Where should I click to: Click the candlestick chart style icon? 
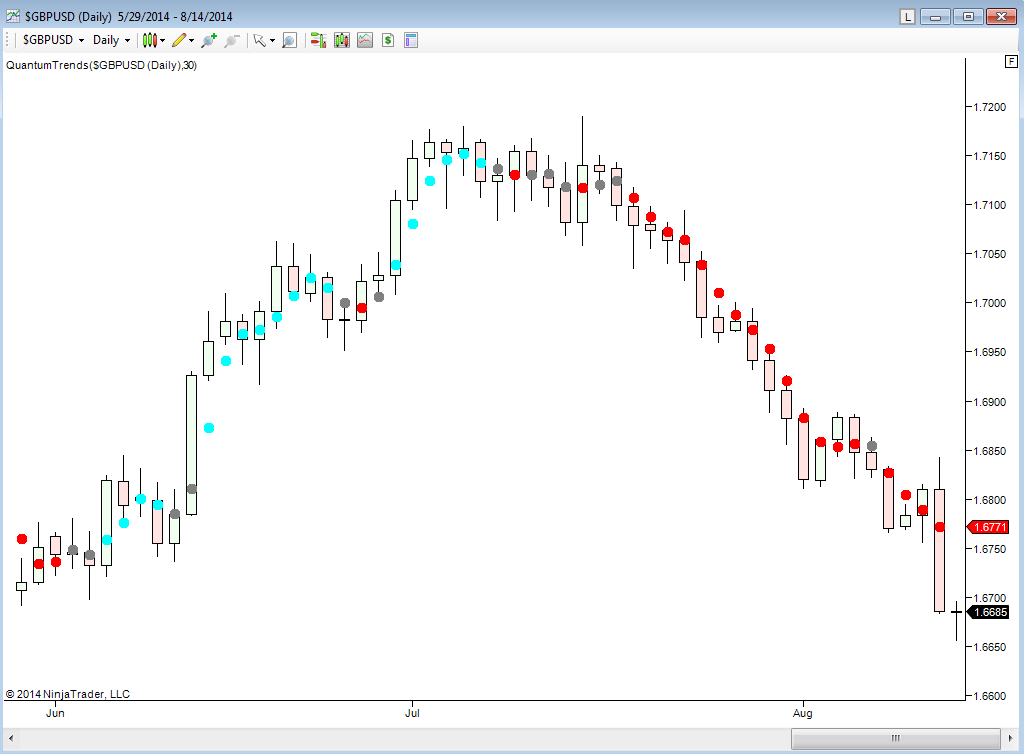(x=150, y=40)
